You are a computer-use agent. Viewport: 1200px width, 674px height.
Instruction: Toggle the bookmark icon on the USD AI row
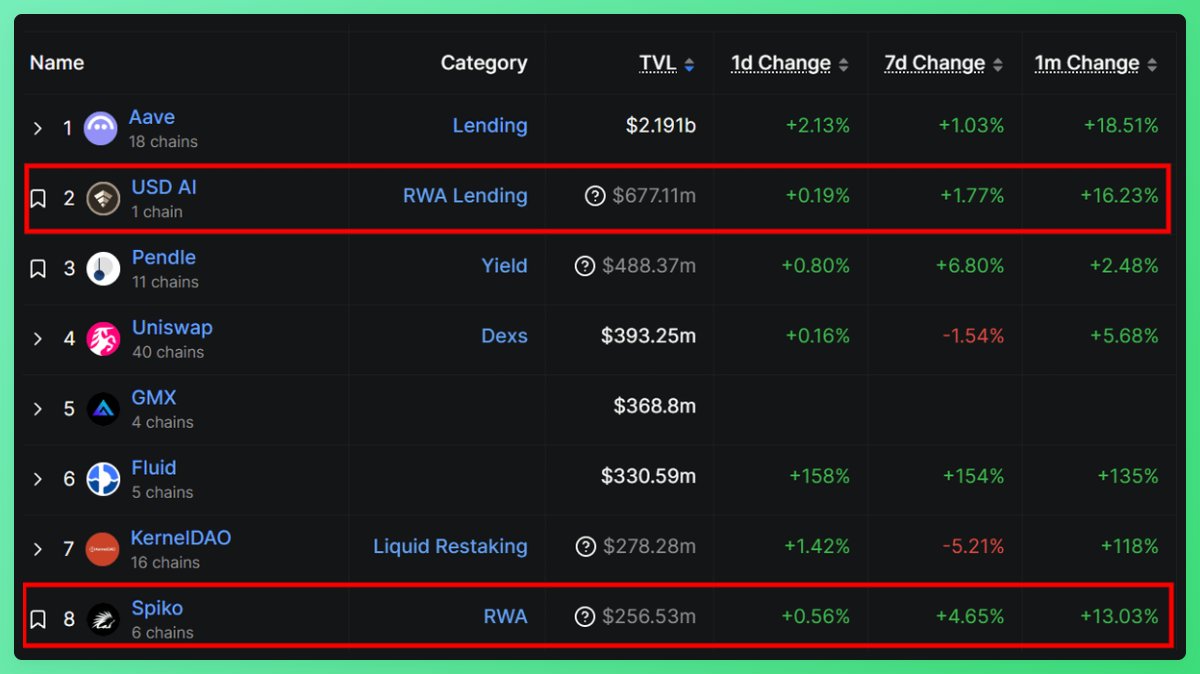coord(38,197)
